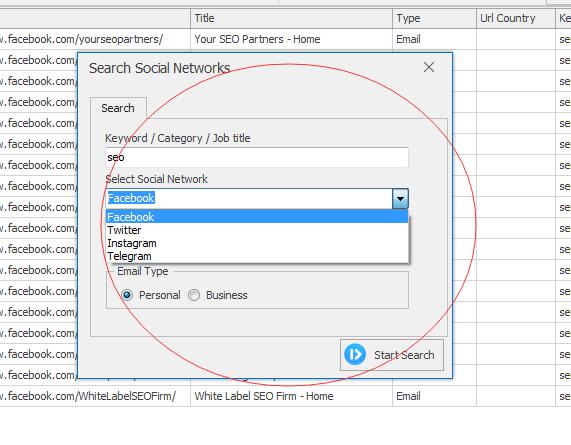The width and height of the screenshot is (571, 445).
Task: Select the Personal email type radio
Action: pyautogui.click(x=127, y=295)
